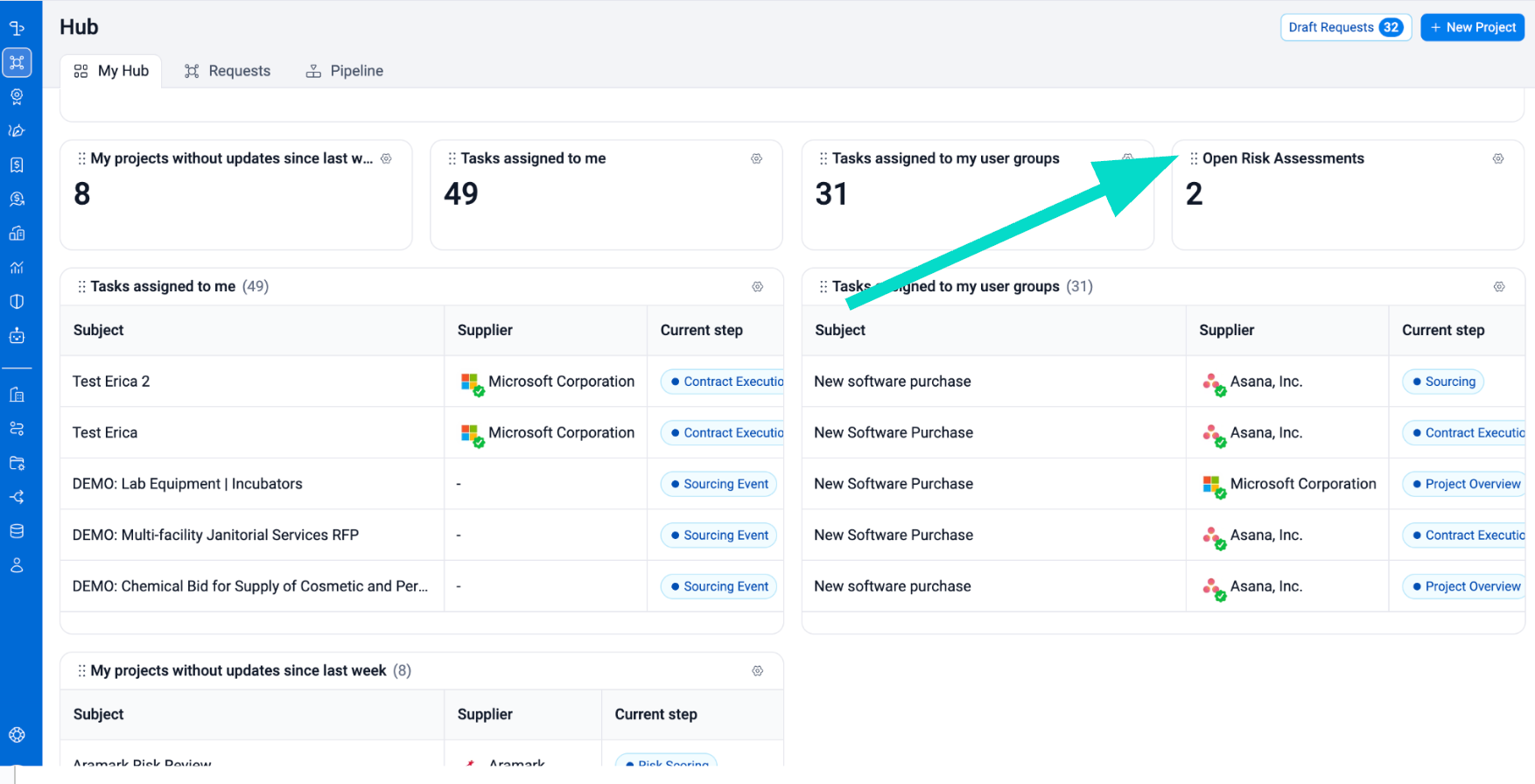This screenshot has width=1535, height=784.
Task: Open Draft Requests button
Action: [1344, 27]
